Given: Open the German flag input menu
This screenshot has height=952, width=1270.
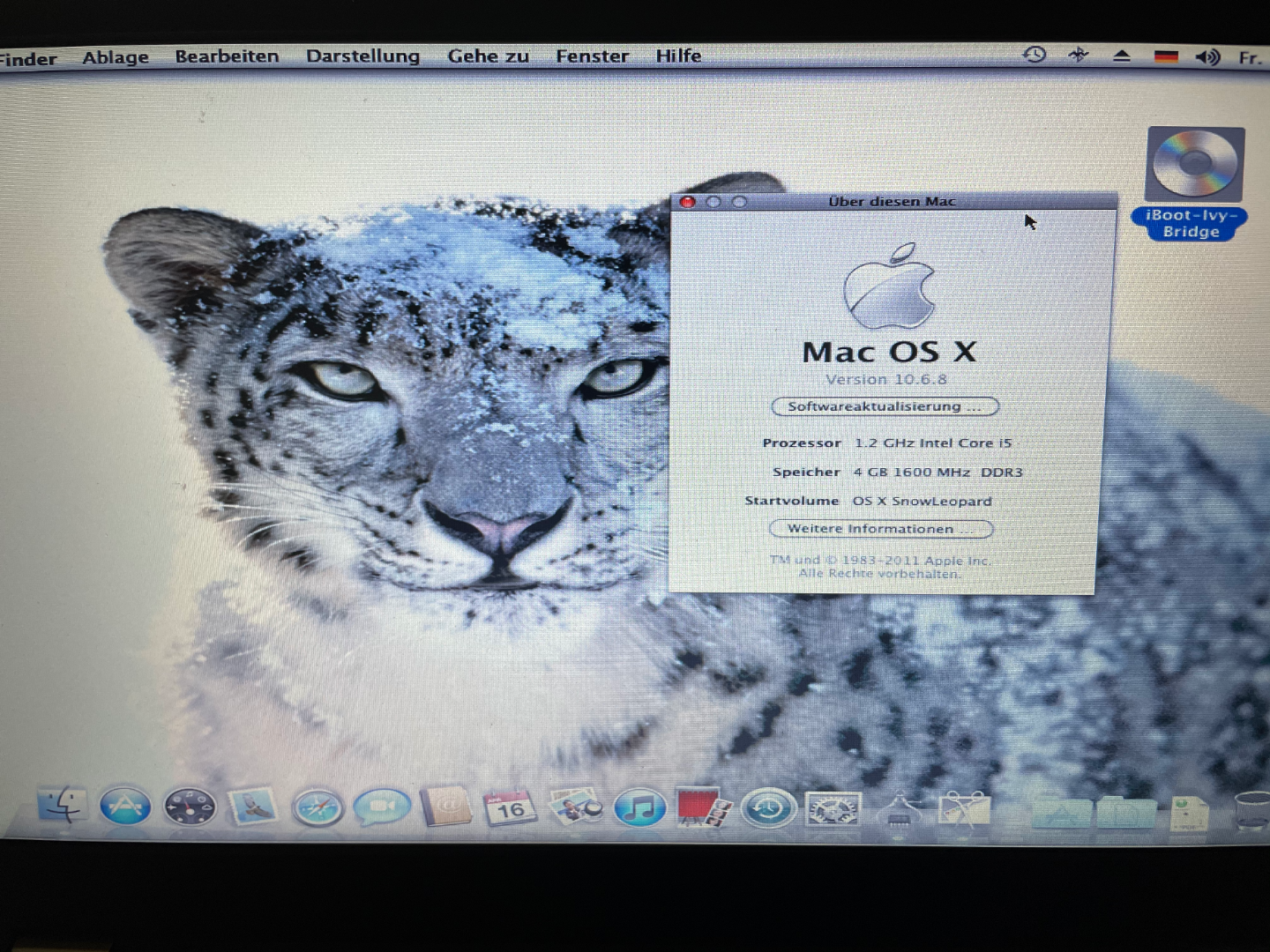Looking at the screenshot, I should click(1166, 56).
